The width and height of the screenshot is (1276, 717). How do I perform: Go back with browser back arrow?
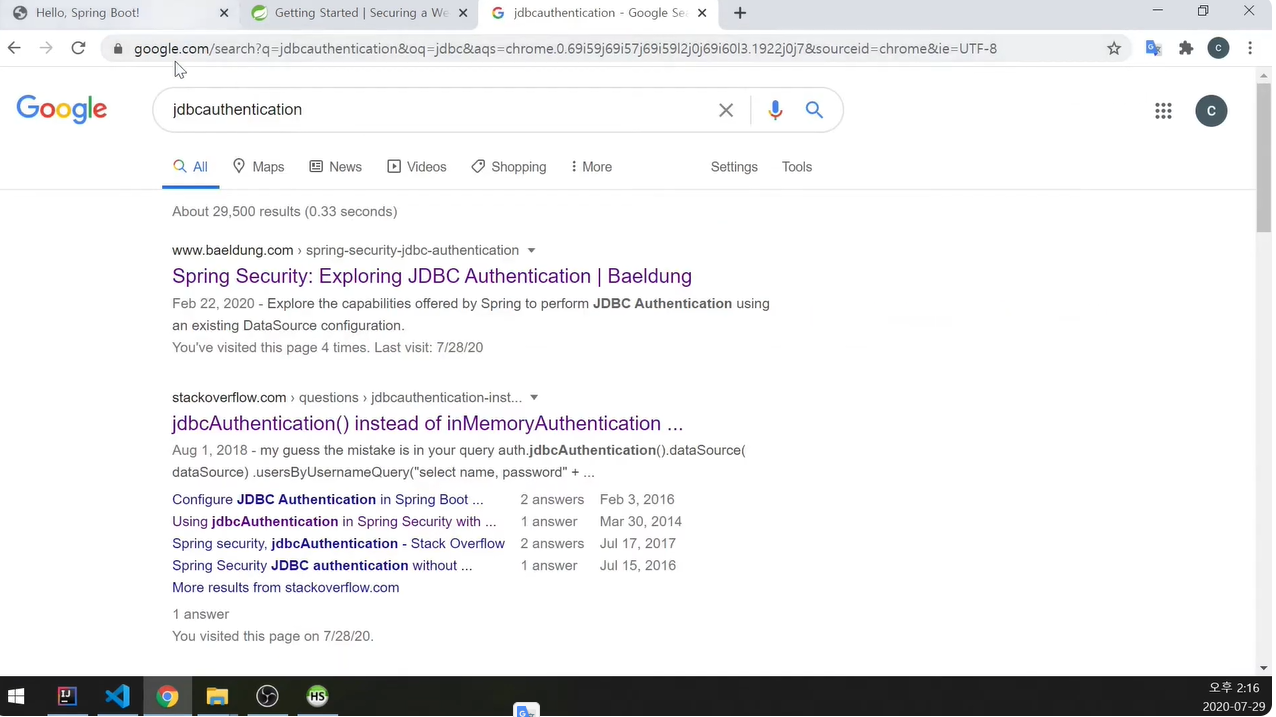click(x=14, y=48)
